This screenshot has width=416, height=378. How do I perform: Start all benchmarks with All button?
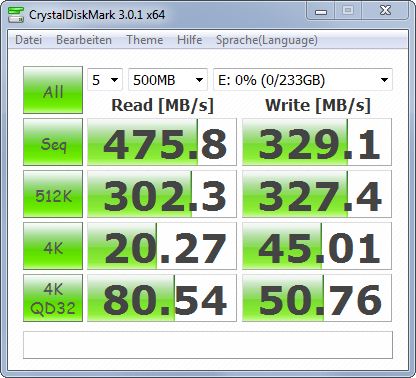pos(53,90)
